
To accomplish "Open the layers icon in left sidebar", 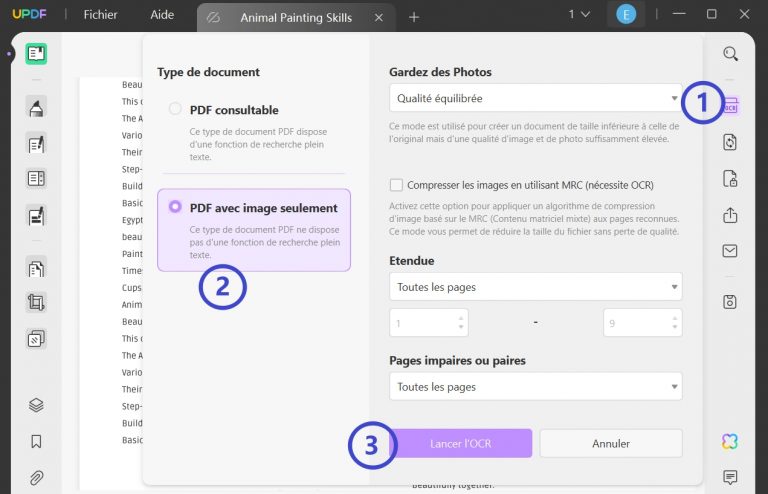I will click(37, 405).
